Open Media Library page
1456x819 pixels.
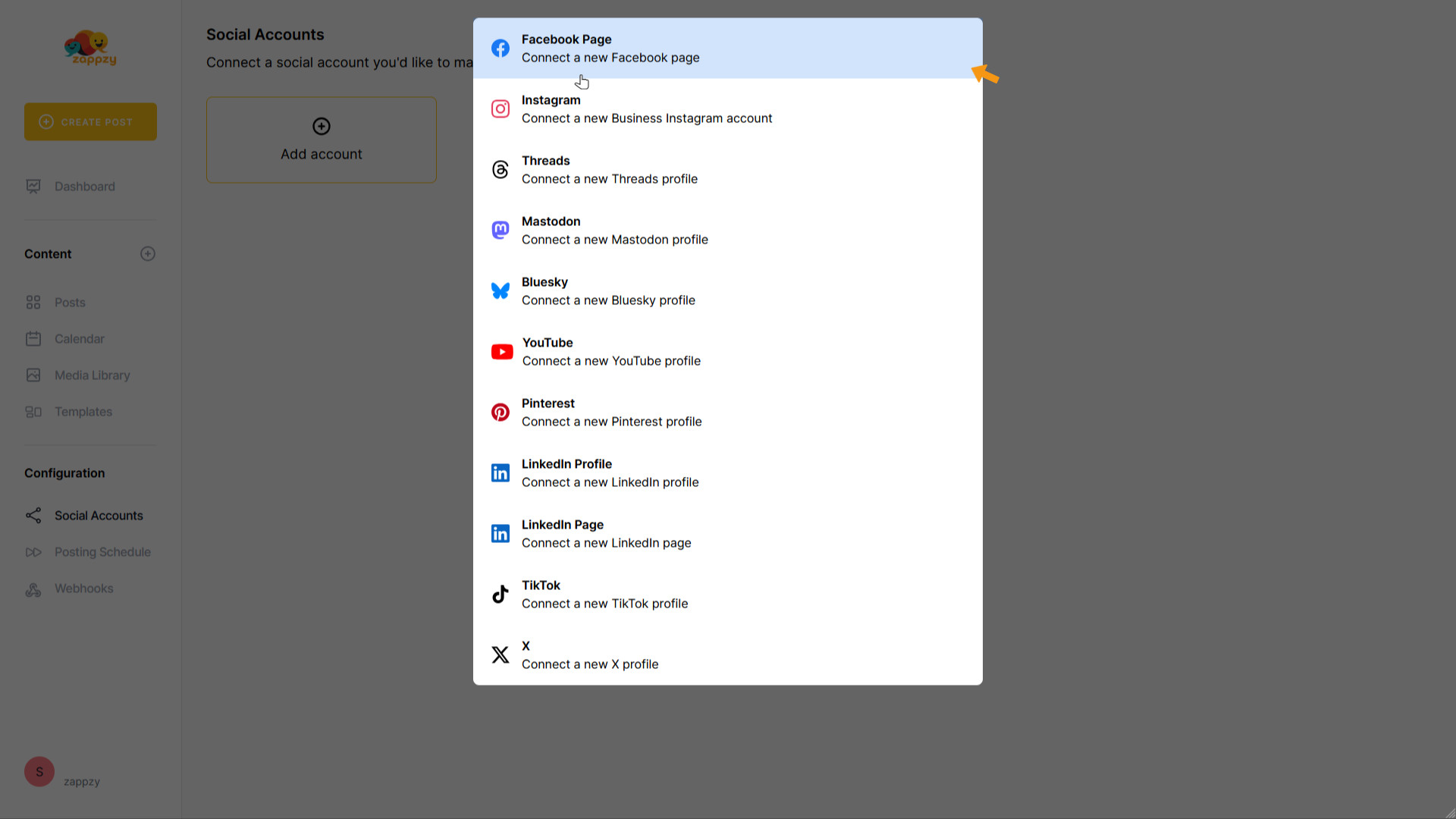[x=93, y=375]
